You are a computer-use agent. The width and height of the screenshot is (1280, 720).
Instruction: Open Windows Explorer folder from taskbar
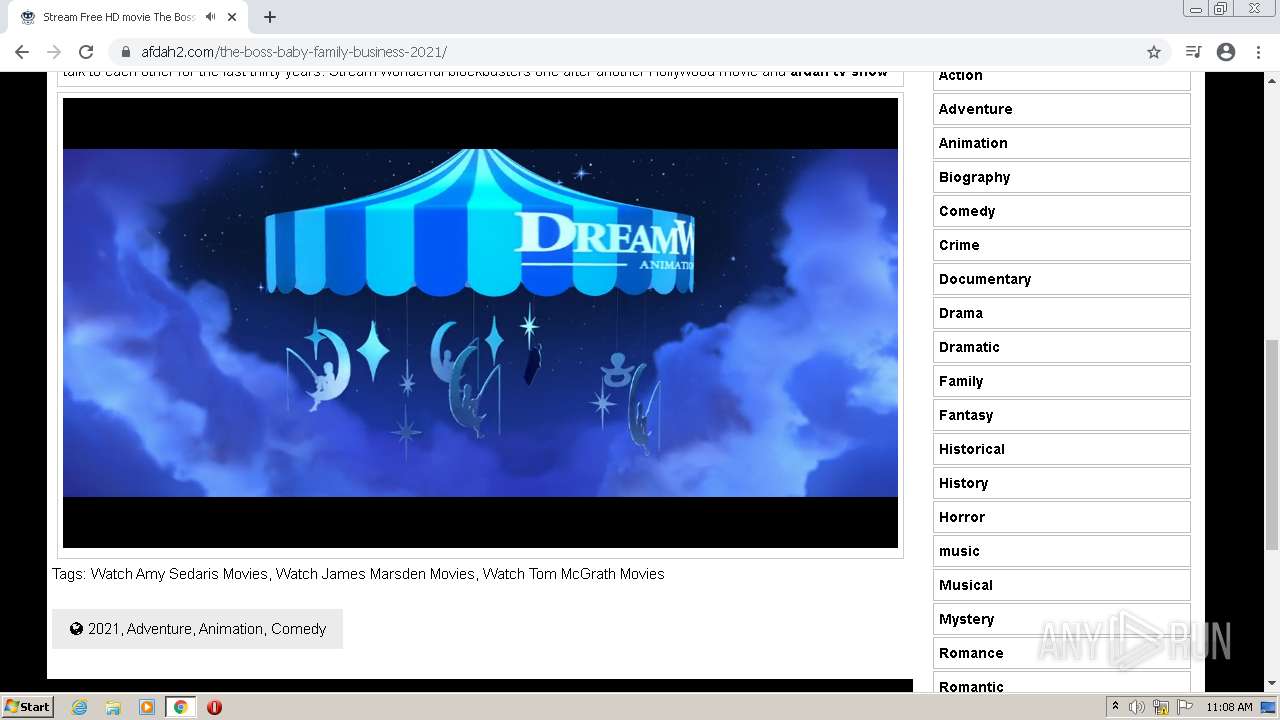pos(113,707)
